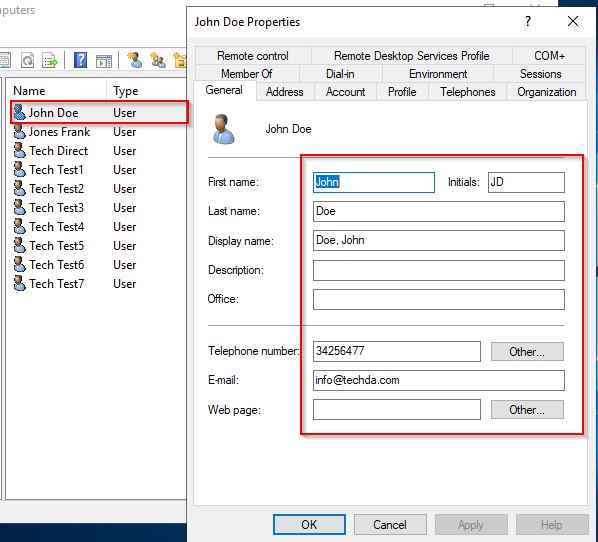
Task: Click the Export List toolbar icon
Action: click(x=50, y=60)
